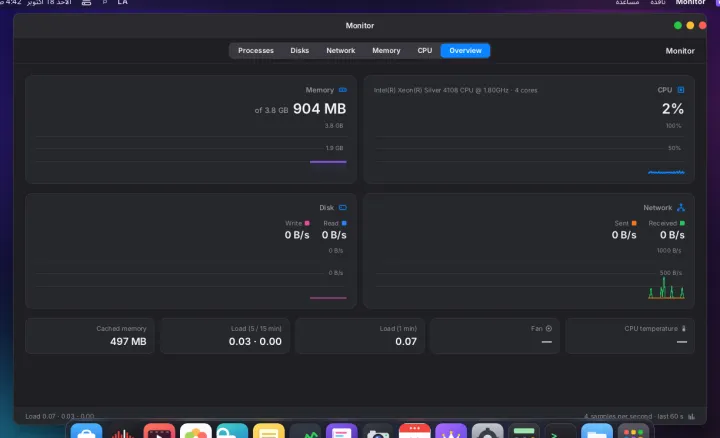
Task: Select the Overview tab
Action: (x=465, y=51)
